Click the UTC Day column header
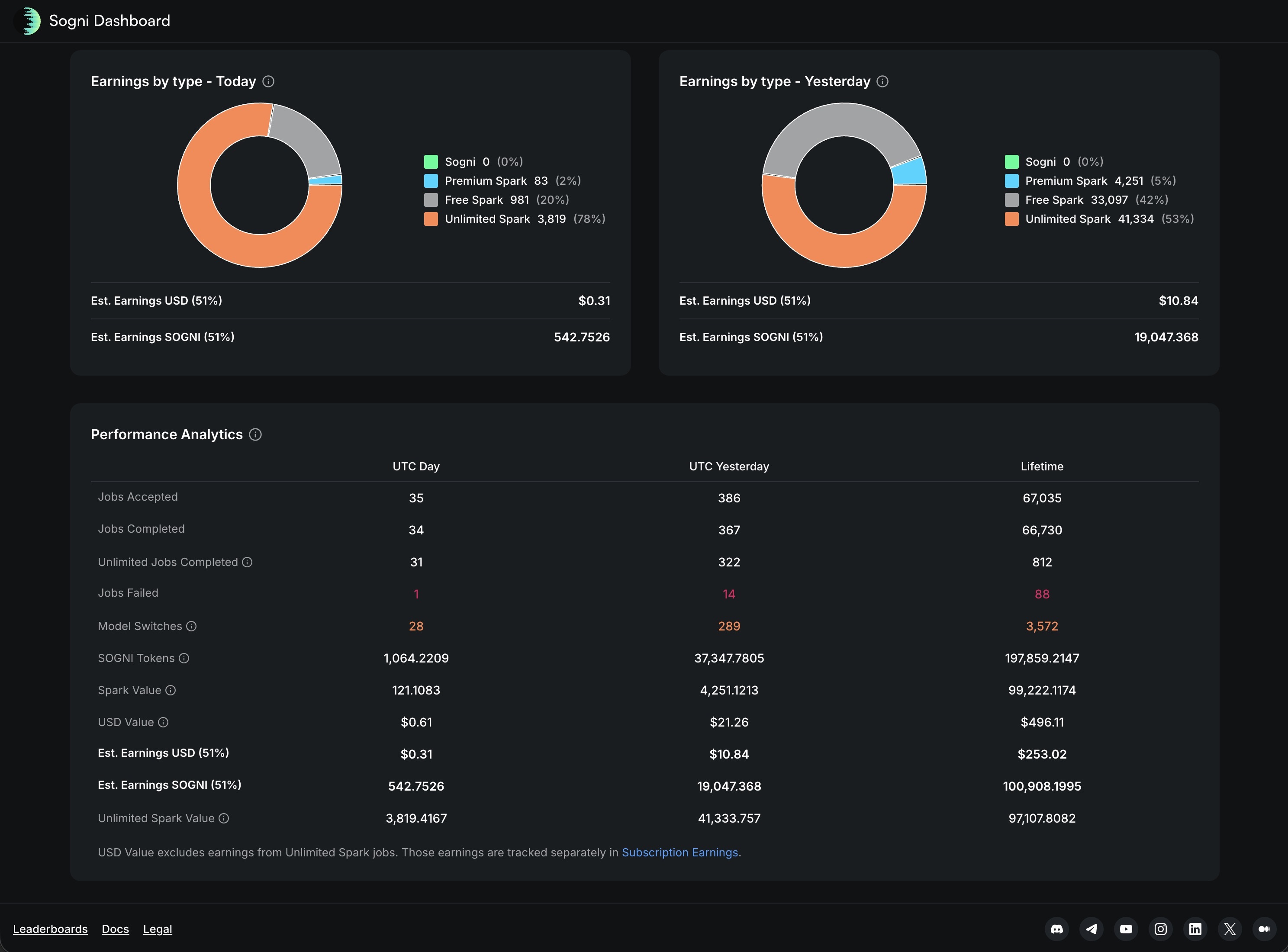This screenshot has width=1288, height=952. [x=416, y=466]
